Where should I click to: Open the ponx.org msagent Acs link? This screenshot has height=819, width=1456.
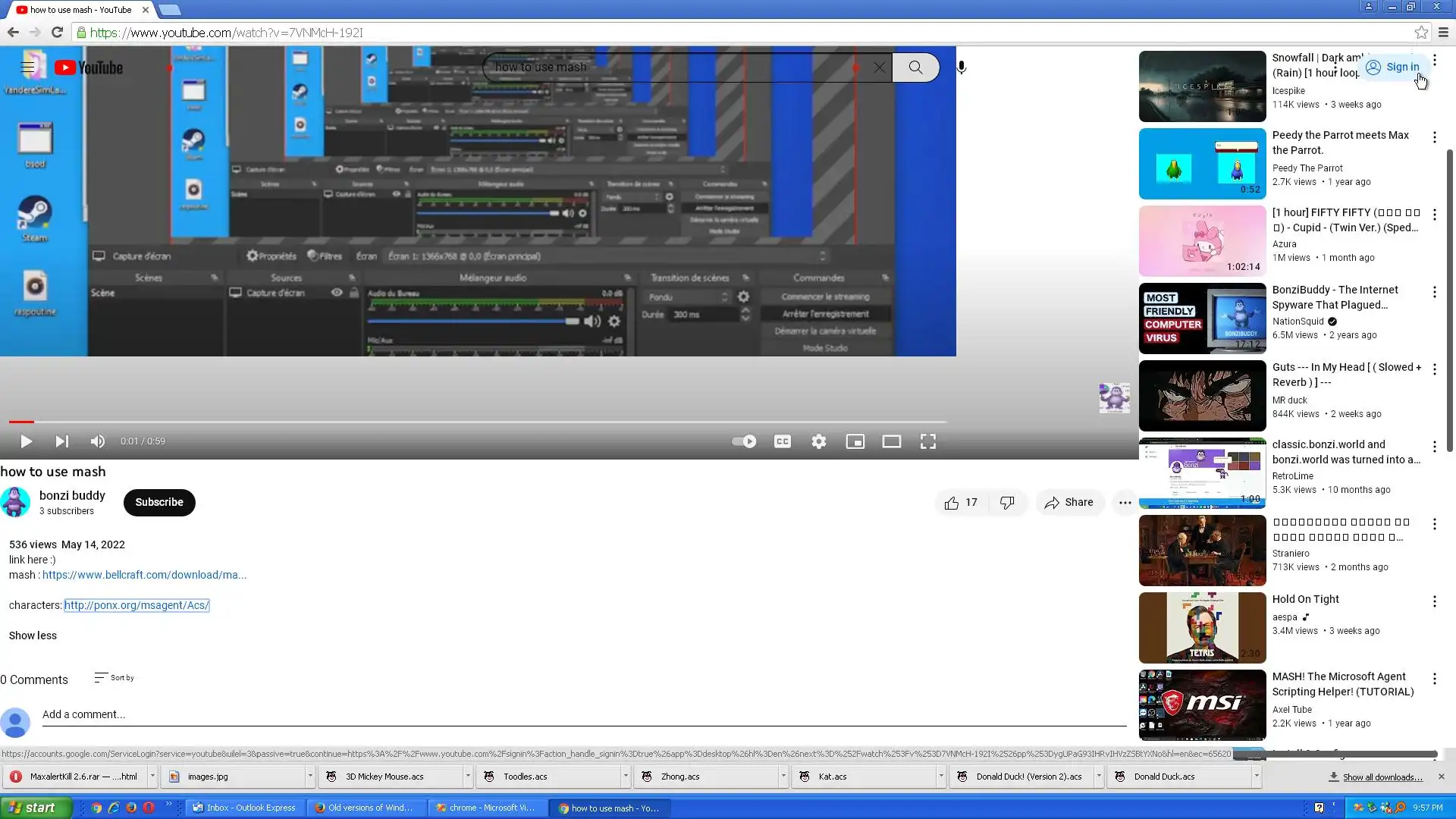136,605
